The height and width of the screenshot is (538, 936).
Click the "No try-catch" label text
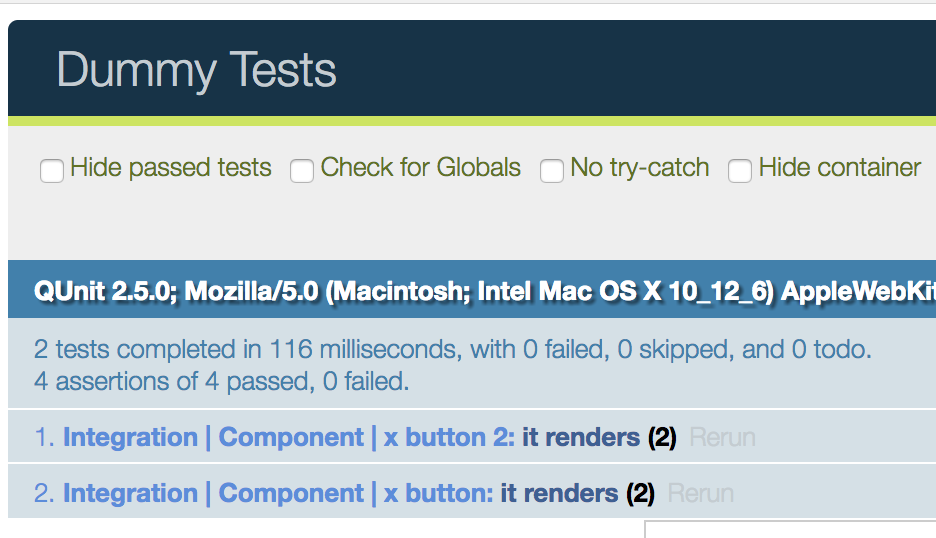pos(640,168)
